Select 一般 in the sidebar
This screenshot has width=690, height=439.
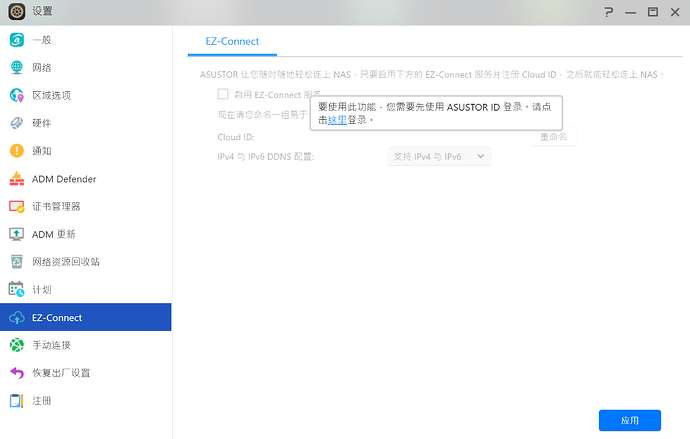pos(41,40)
